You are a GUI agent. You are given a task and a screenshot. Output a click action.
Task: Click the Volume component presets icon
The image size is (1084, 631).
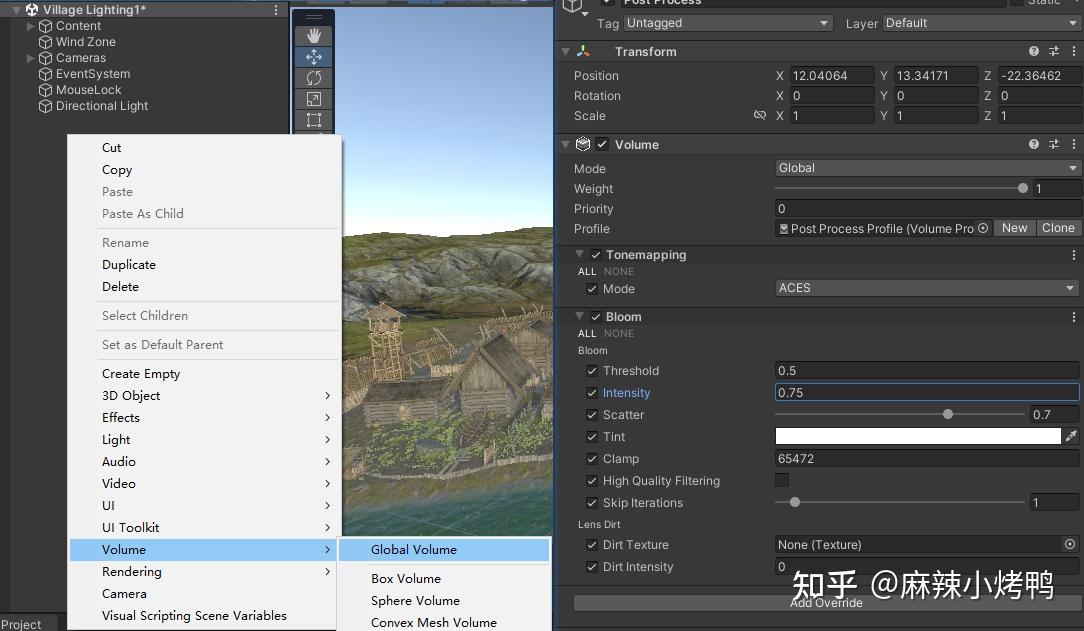[1053, 144]
